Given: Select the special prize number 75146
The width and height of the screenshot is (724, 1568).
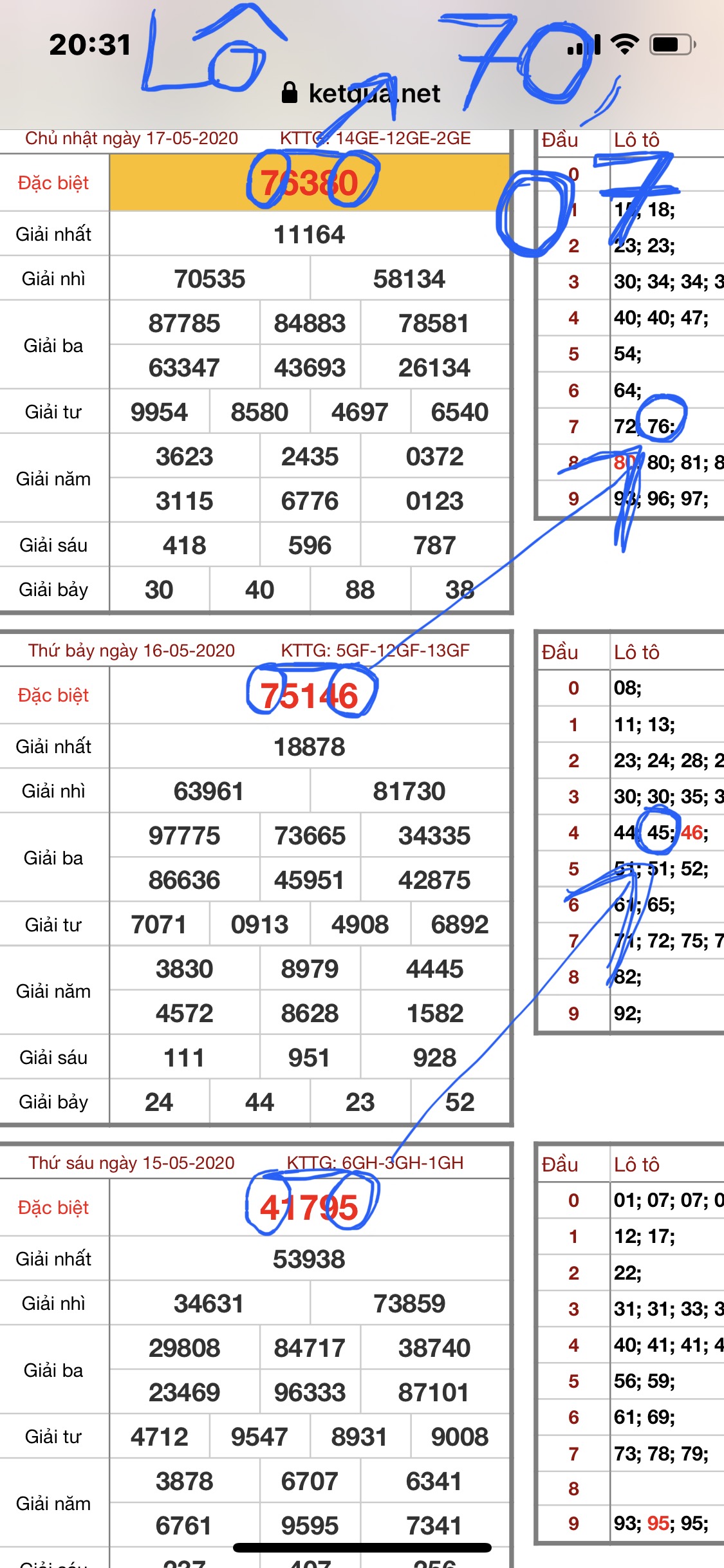Looking at the screenshot, I should [x=309, y=696].
